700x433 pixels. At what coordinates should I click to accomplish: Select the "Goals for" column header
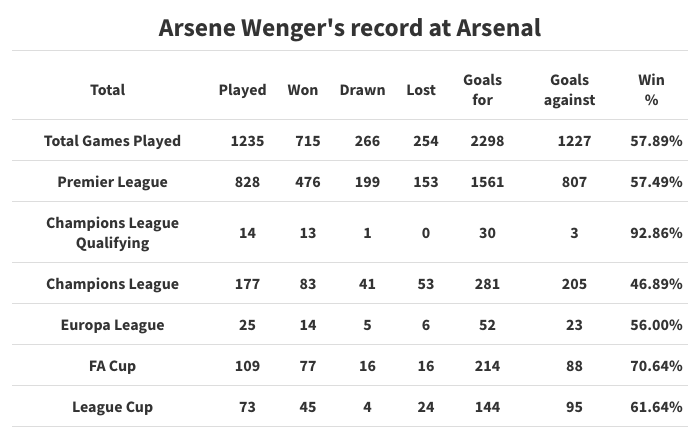(x=482, y=90)
